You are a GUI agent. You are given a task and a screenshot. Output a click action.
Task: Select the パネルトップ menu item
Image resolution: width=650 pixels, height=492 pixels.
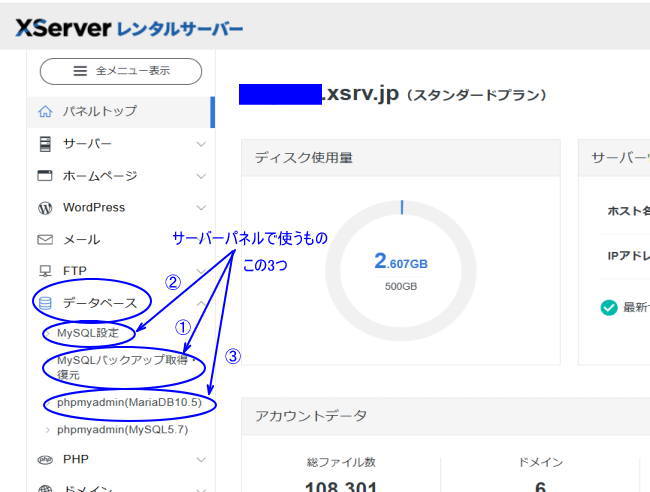[99, 112]
